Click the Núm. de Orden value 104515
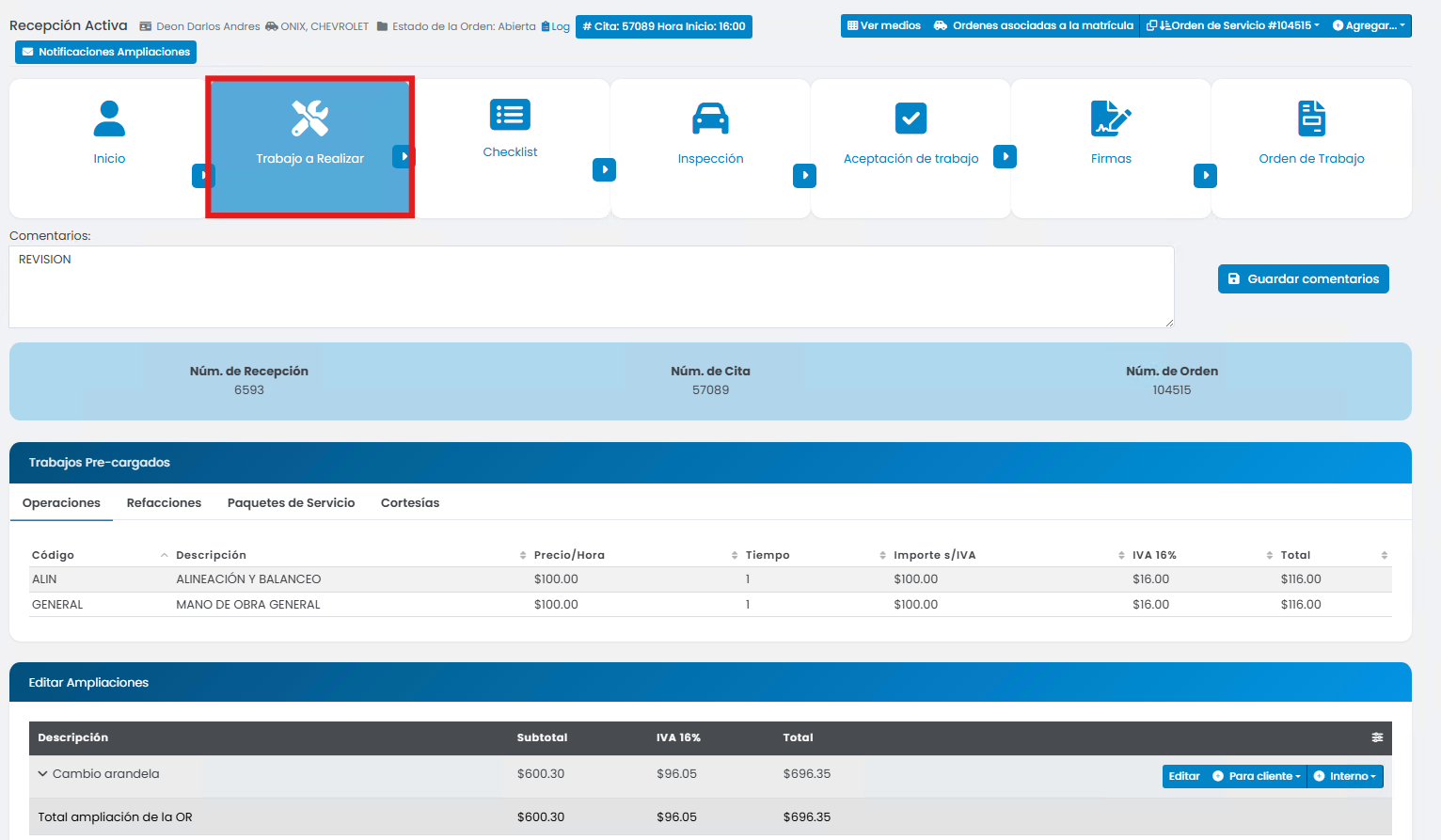Viewport: 1441px width, 840px height. 1172,390
